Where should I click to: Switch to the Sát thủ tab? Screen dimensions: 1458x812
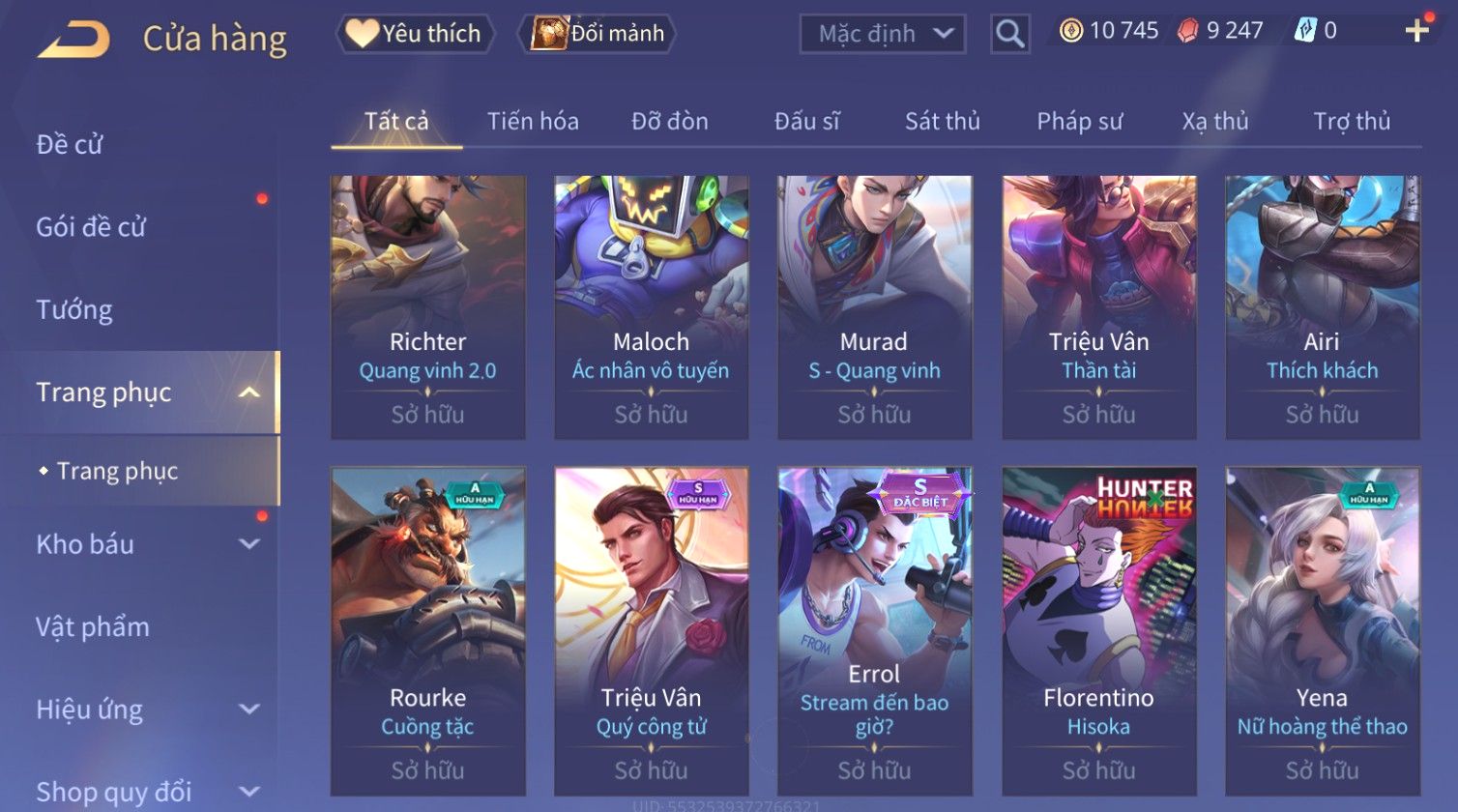[942, 122]
